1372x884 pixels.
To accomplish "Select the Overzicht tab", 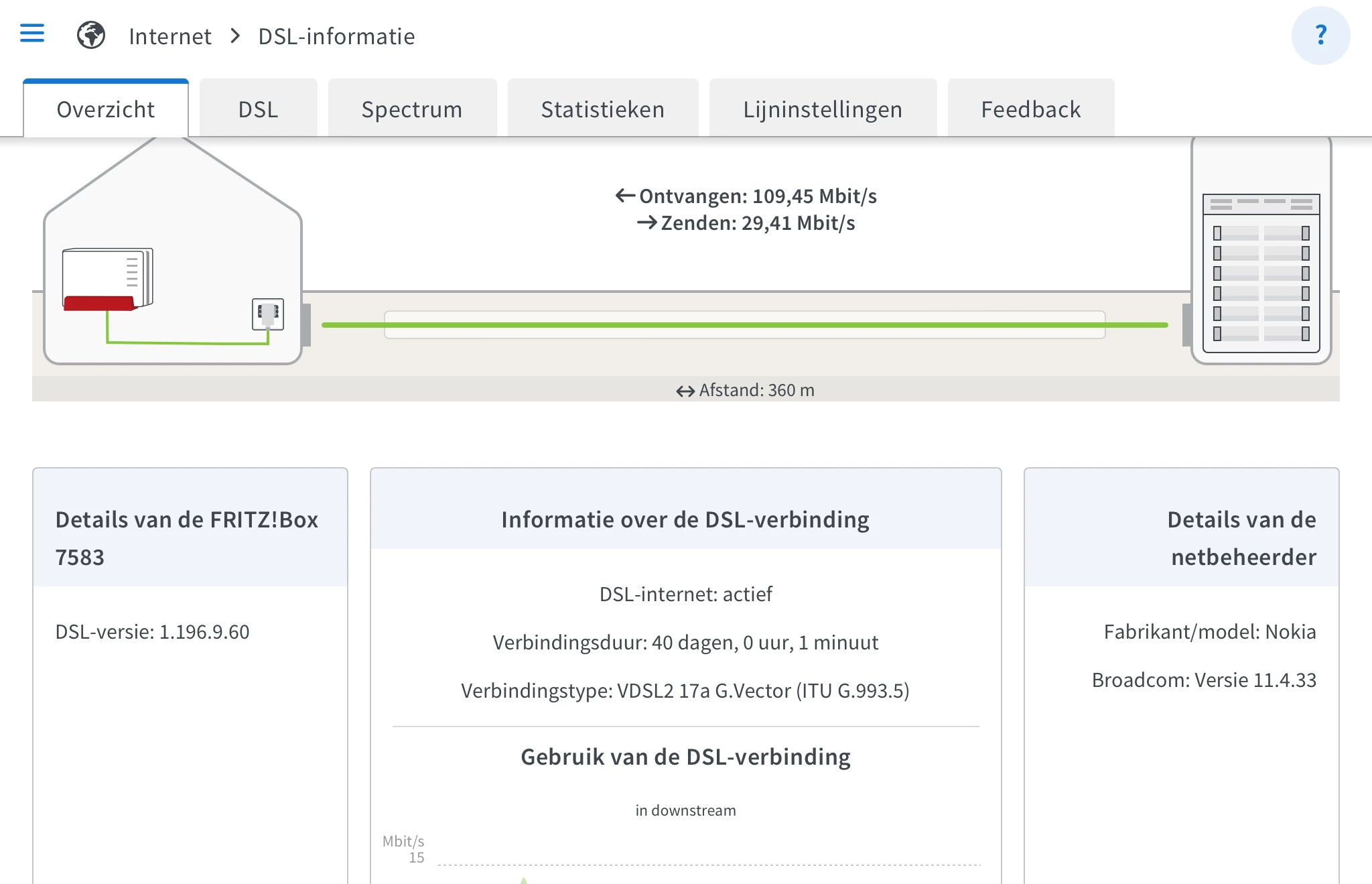I will click(106, 109).
